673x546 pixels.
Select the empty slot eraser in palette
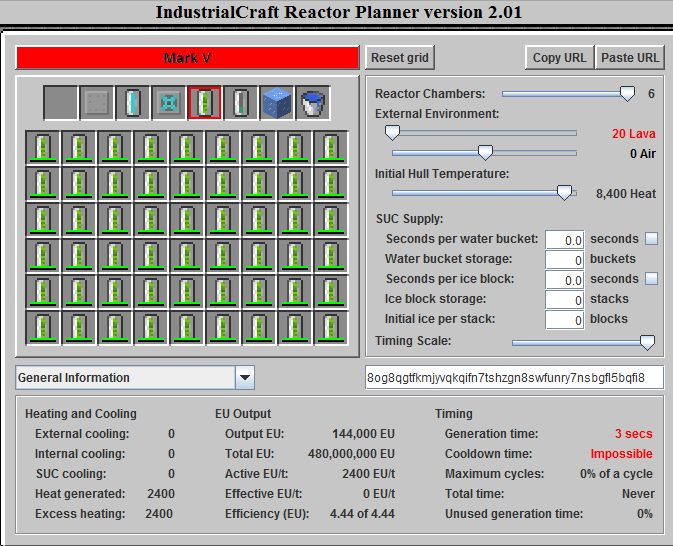coord(60,103)
